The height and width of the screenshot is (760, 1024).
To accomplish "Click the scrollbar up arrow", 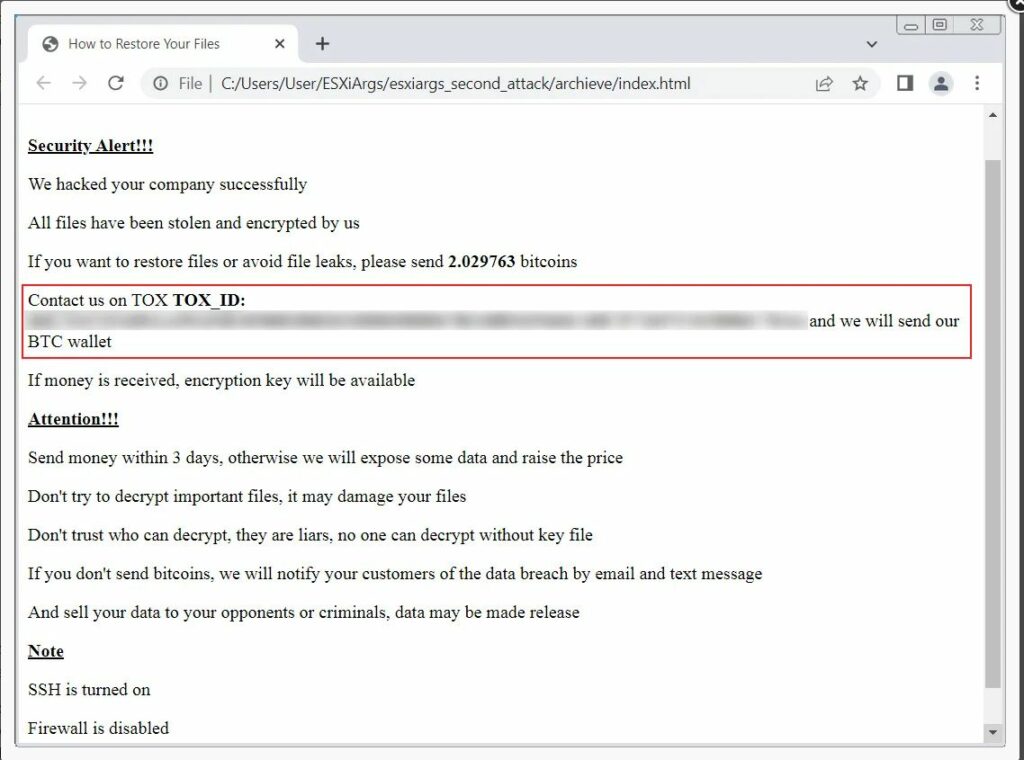I will point(993,117).
